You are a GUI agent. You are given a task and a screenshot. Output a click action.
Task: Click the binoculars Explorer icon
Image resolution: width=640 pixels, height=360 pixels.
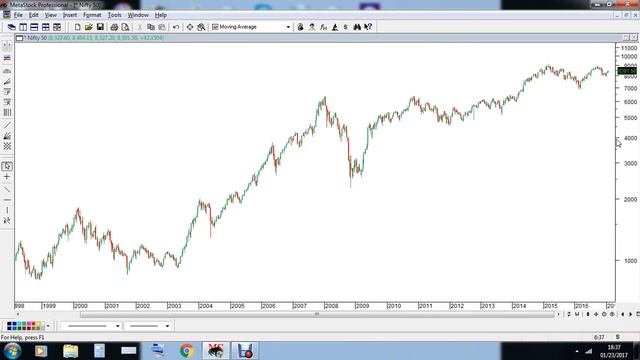357,27
